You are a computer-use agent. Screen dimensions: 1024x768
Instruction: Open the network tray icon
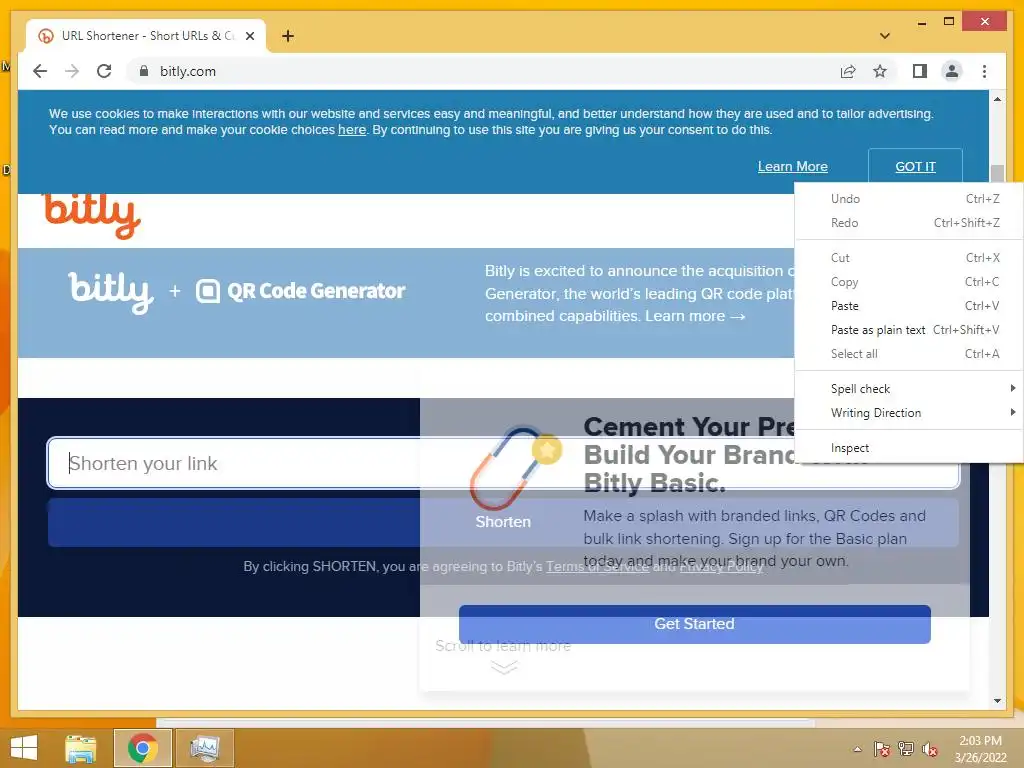[x=905, y=749]
